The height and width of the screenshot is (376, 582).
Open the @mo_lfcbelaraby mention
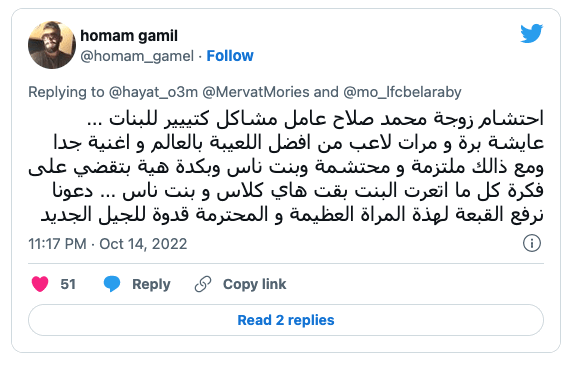(402, 92)
